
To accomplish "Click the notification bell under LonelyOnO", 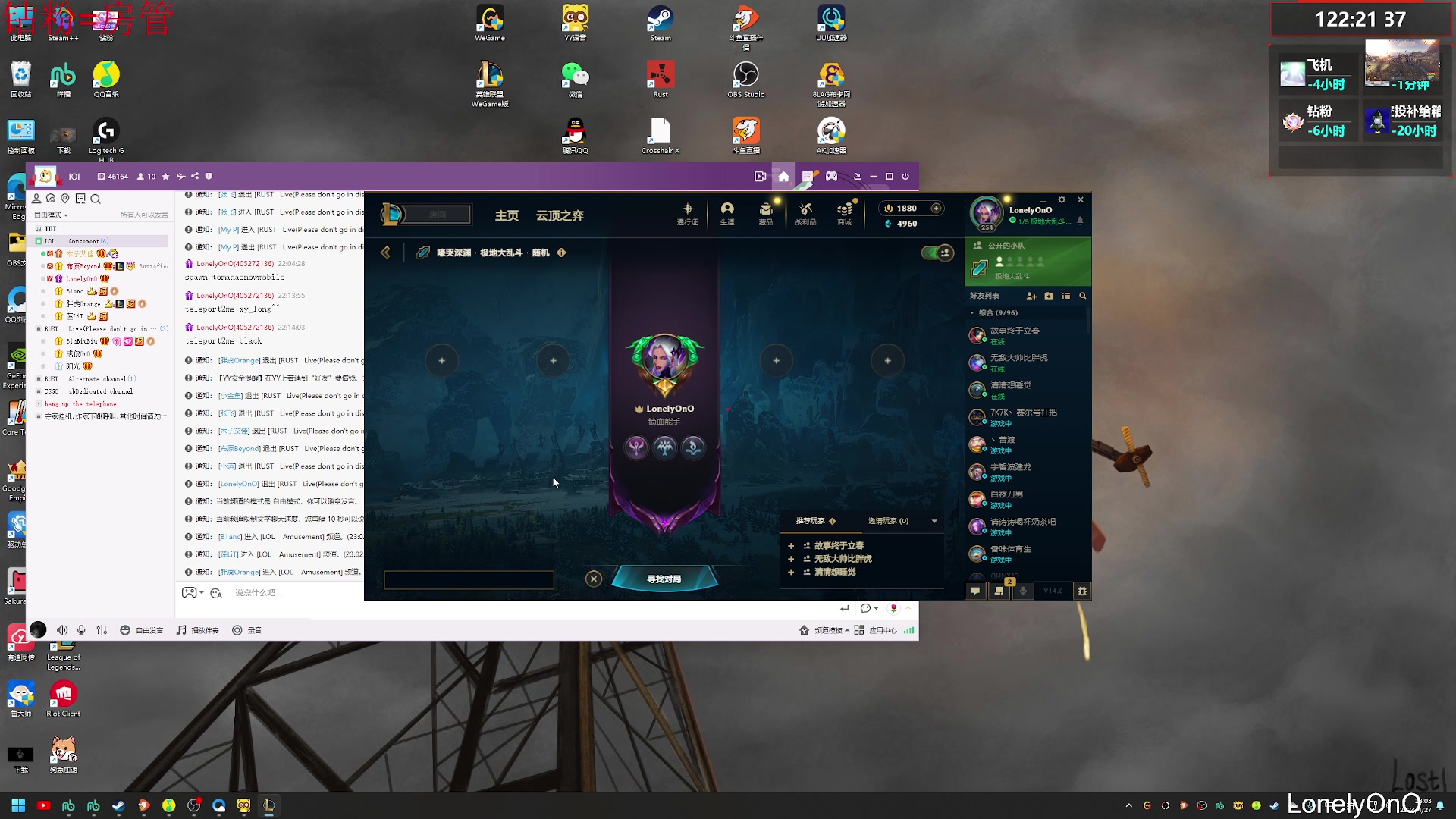I will click(x=1080, y=221).
